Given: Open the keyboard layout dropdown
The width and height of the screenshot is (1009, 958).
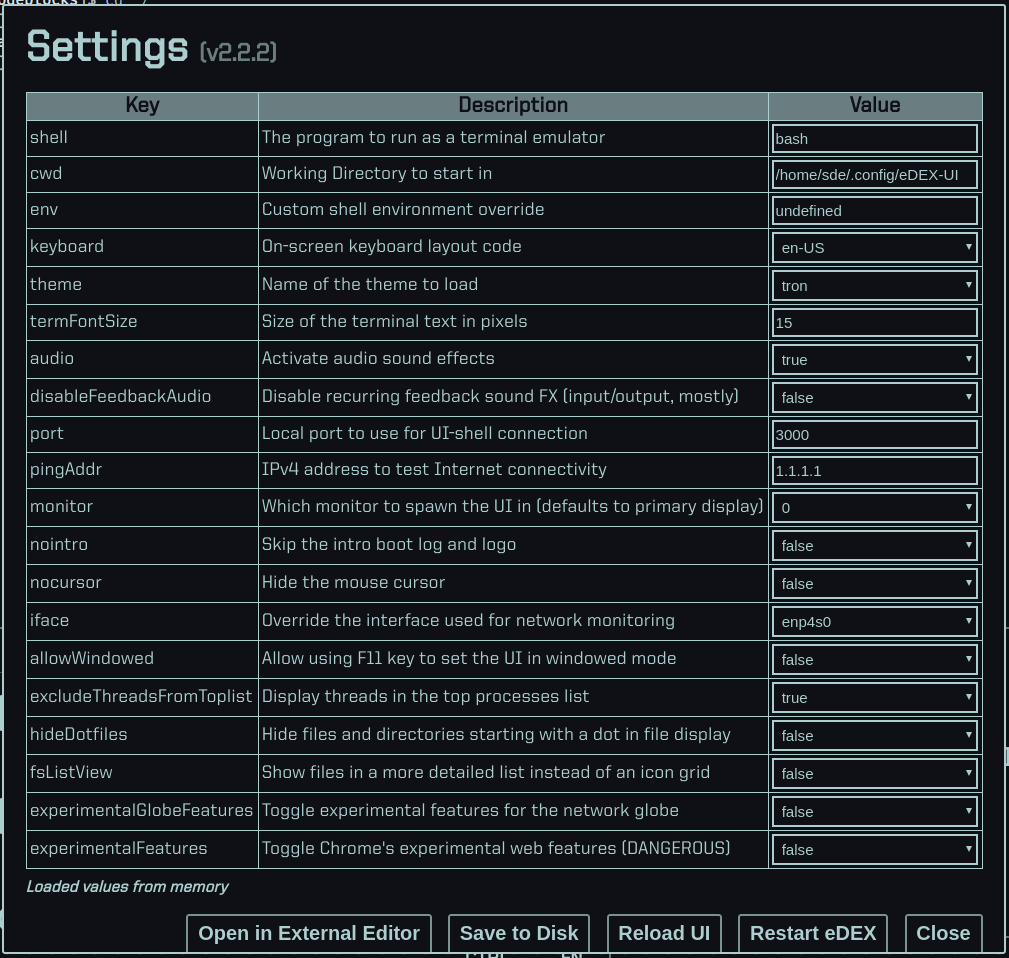Looking at the screenshot, I should [874, 247].
